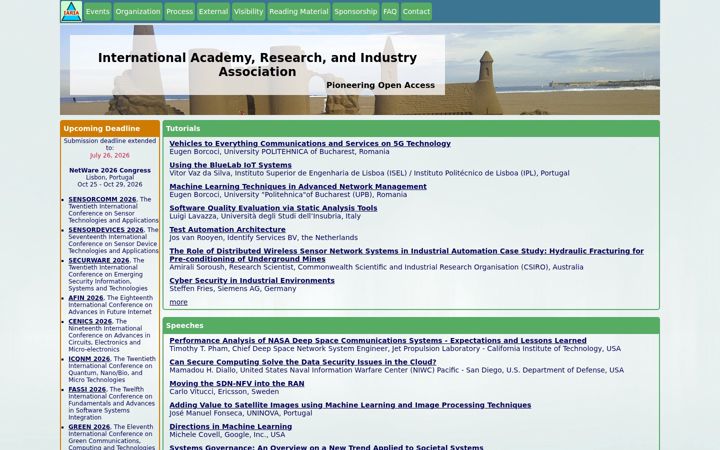Image resolution: width=720 pixels, height=450 pixels.
Task: Open the Contact menu item
Action: point(416,11)
